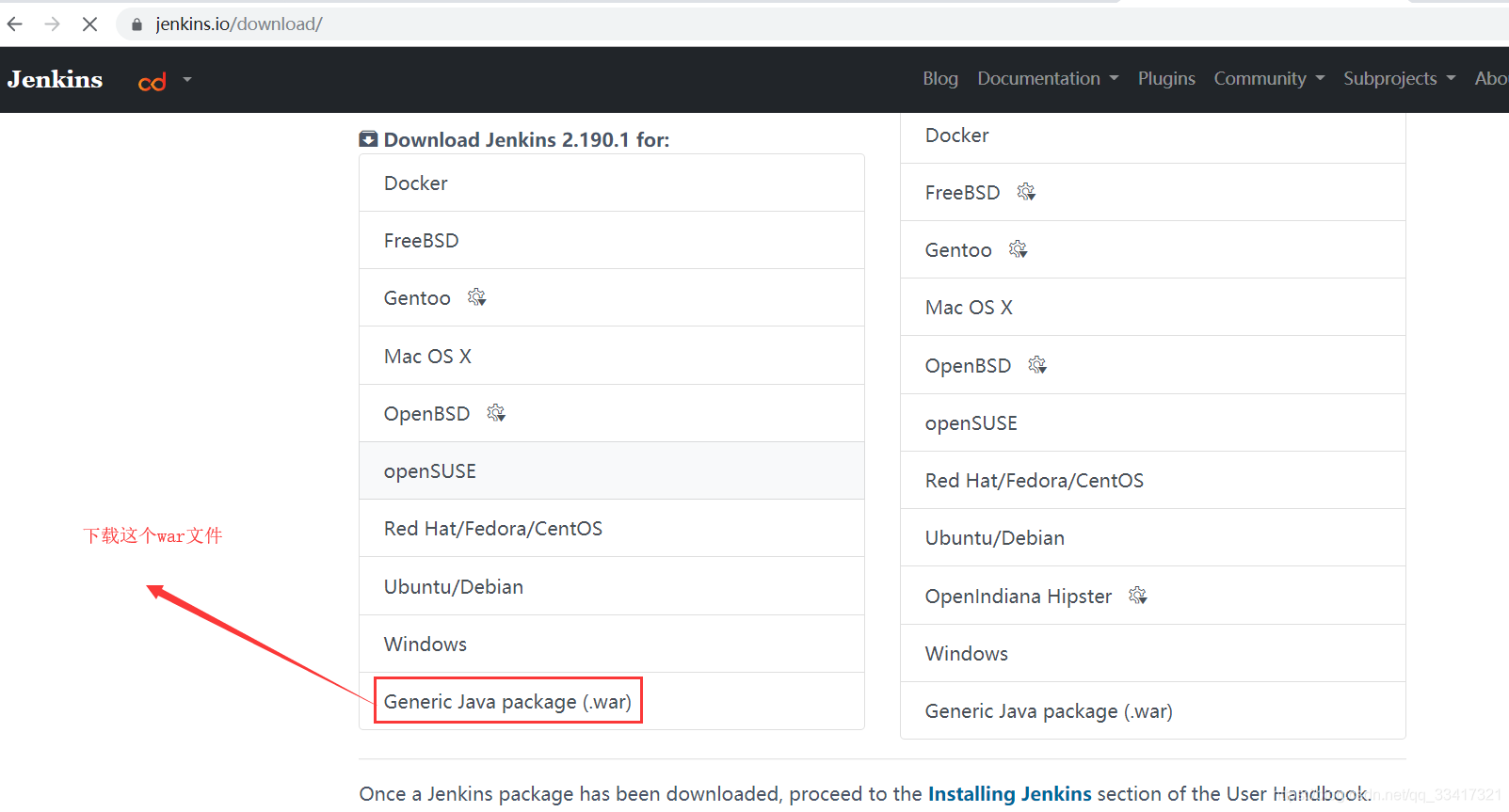
Task: Choose Red Hat/Fedora/CentOS in right list
Action: [1153, 480]
